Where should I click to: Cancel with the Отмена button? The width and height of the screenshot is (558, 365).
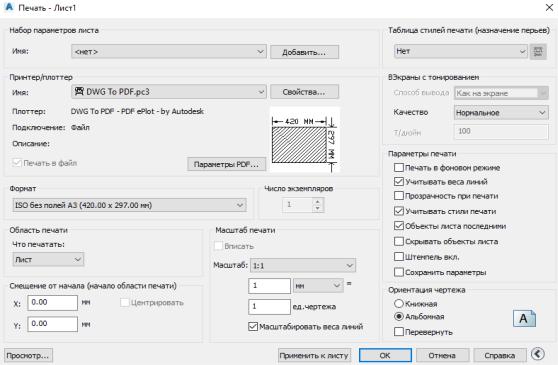442,355
